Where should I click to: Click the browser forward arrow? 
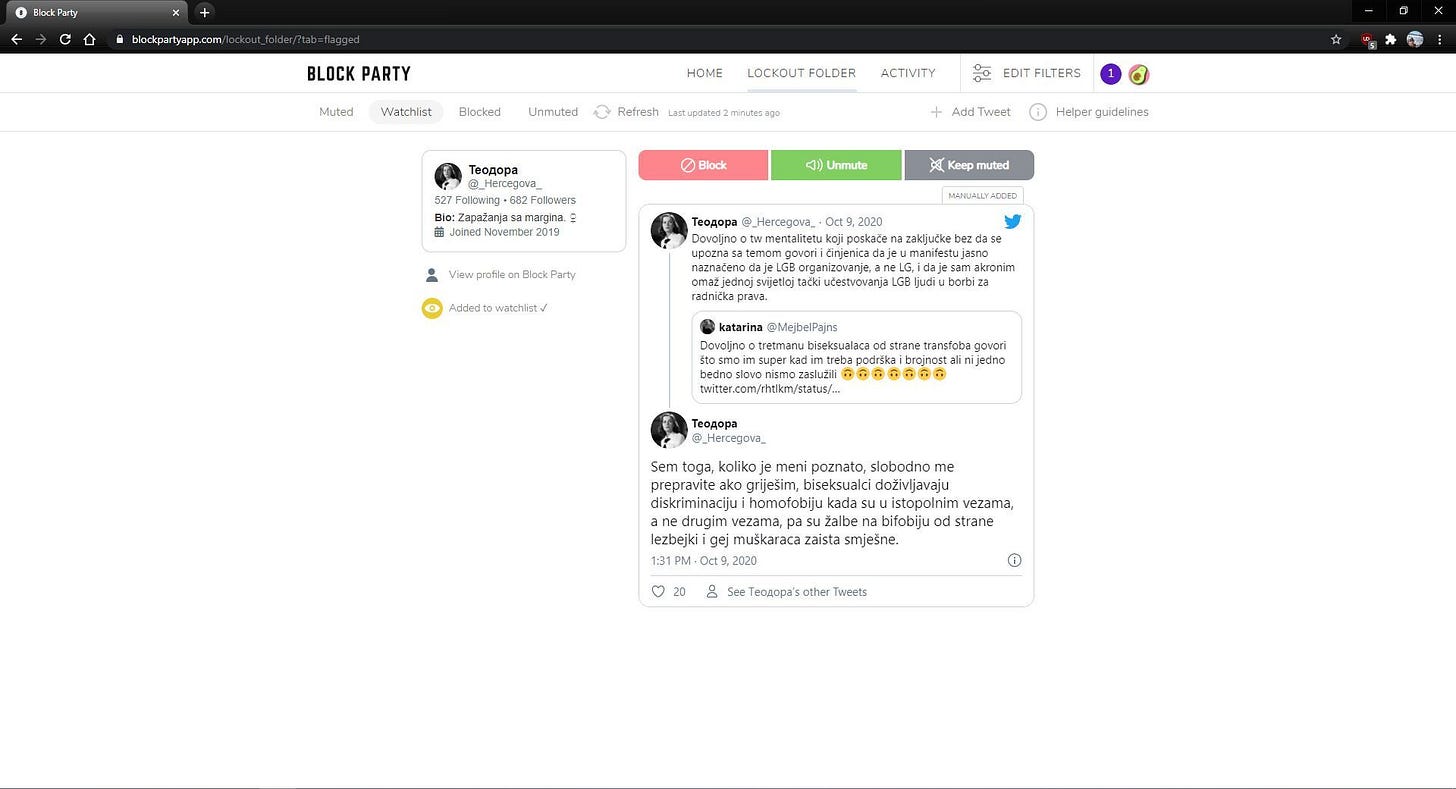(x=41, y=39)
